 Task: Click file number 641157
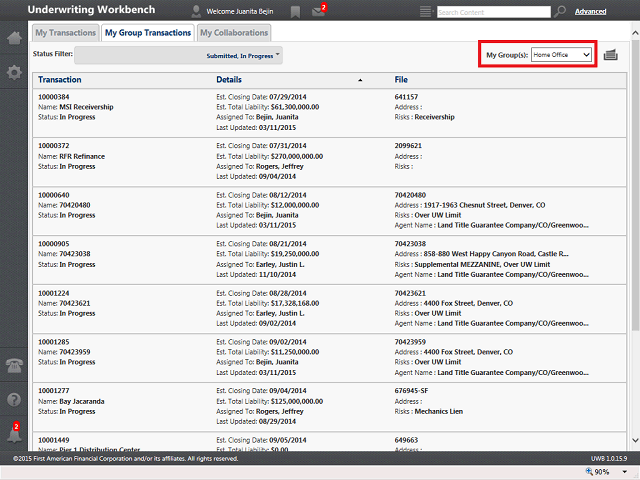pos(406,97)
